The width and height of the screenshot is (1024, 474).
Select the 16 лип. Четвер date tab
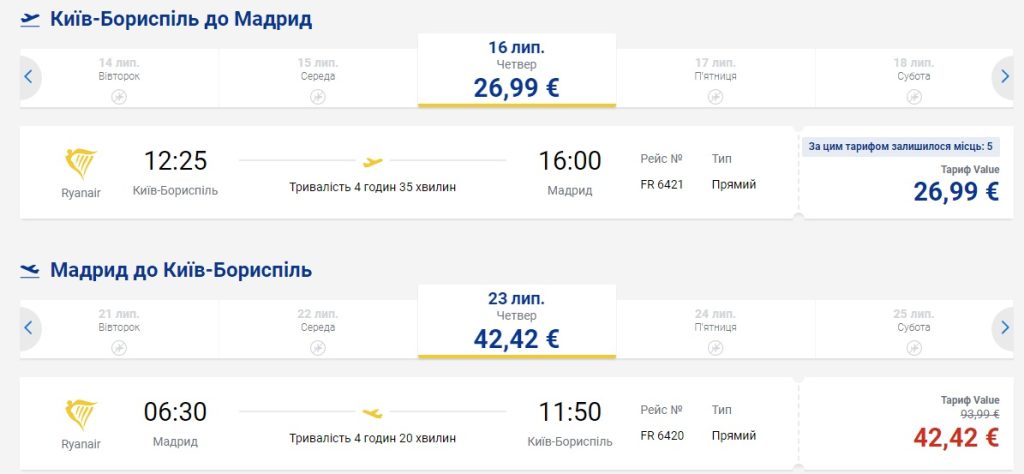pyautogui.click(x=516, y=70)
